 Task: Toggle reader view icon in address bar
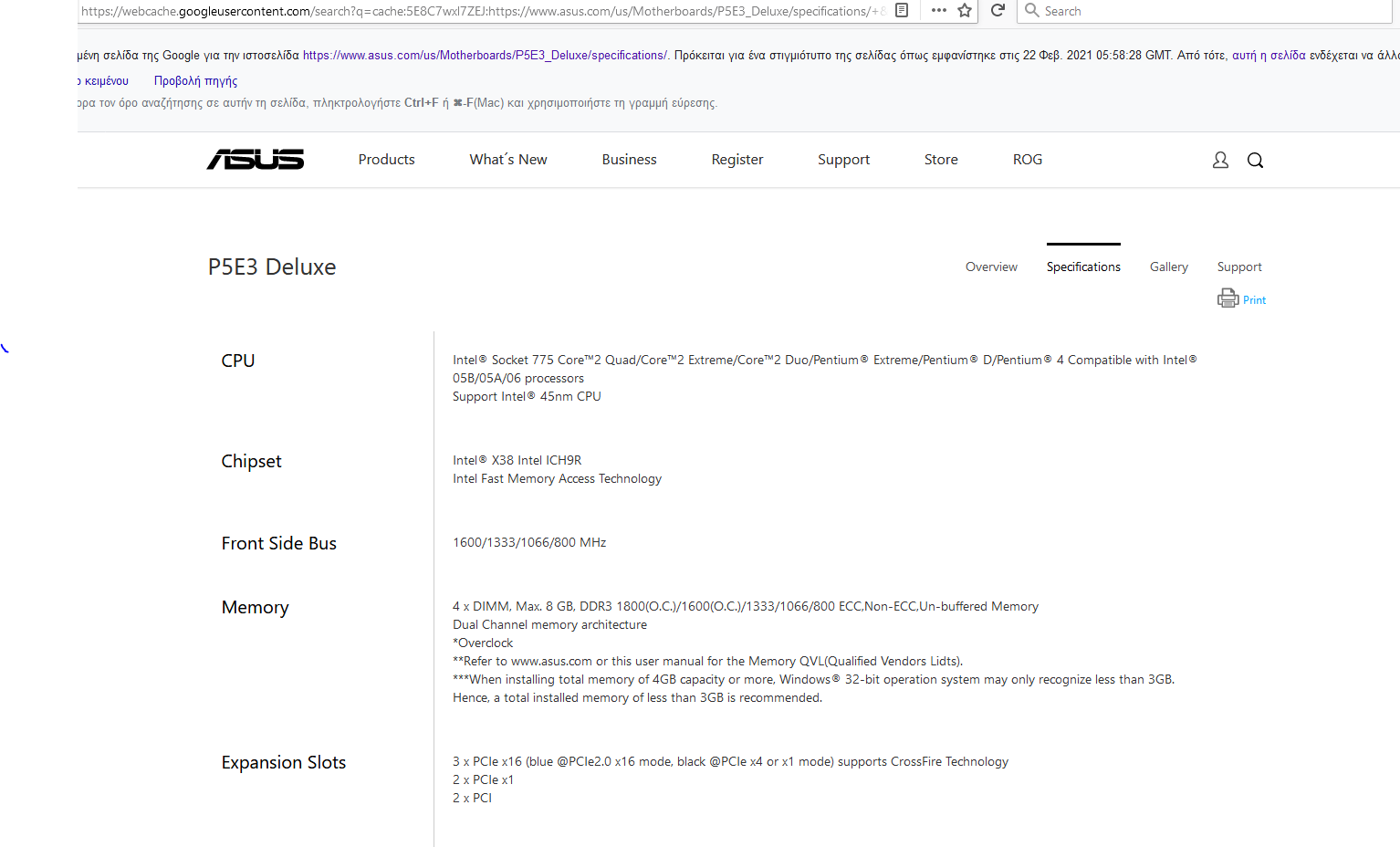(x=902, y=10)
